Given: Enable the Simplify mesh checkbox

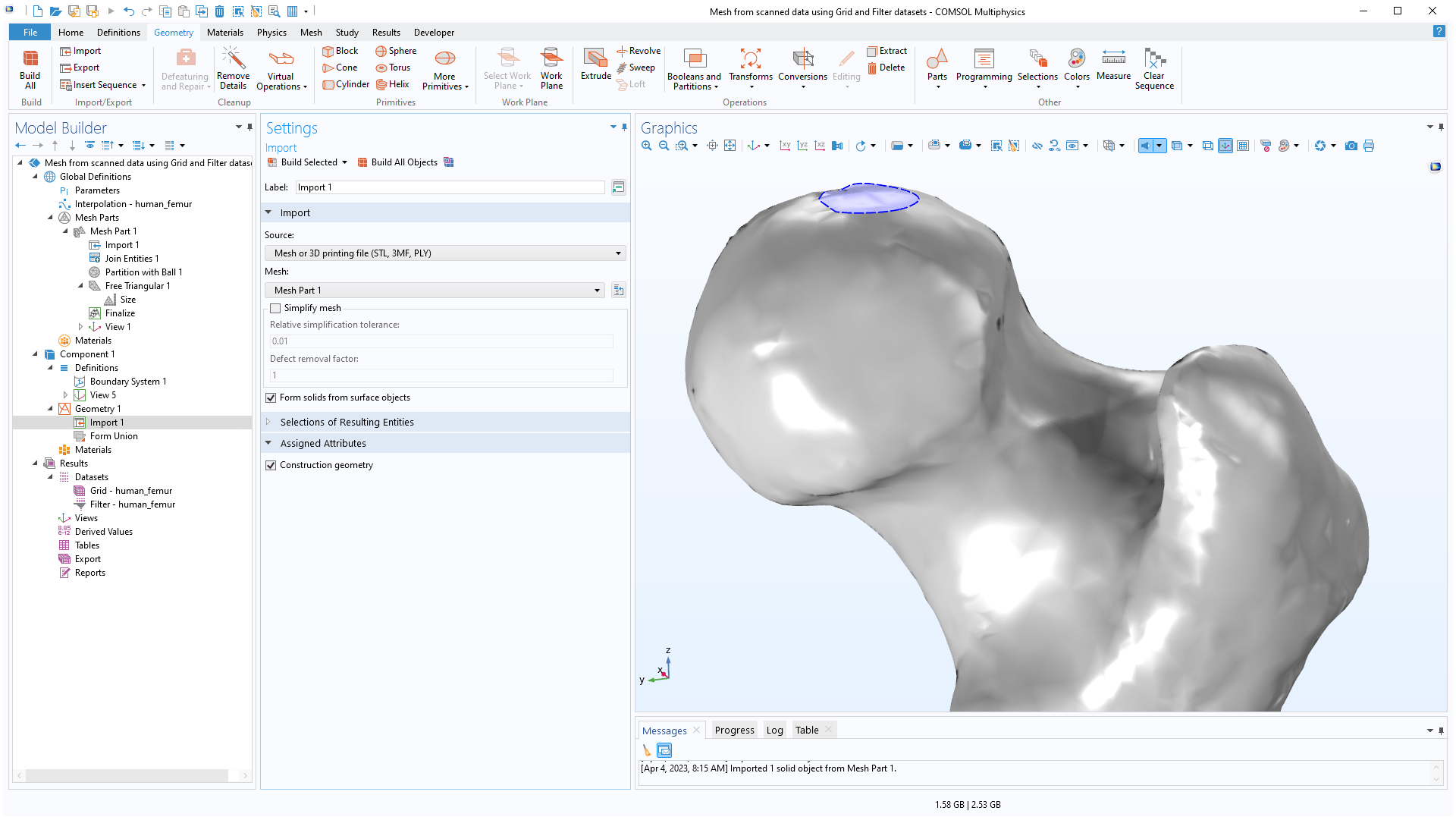Looking at the screenshot, I should [276, 308].
